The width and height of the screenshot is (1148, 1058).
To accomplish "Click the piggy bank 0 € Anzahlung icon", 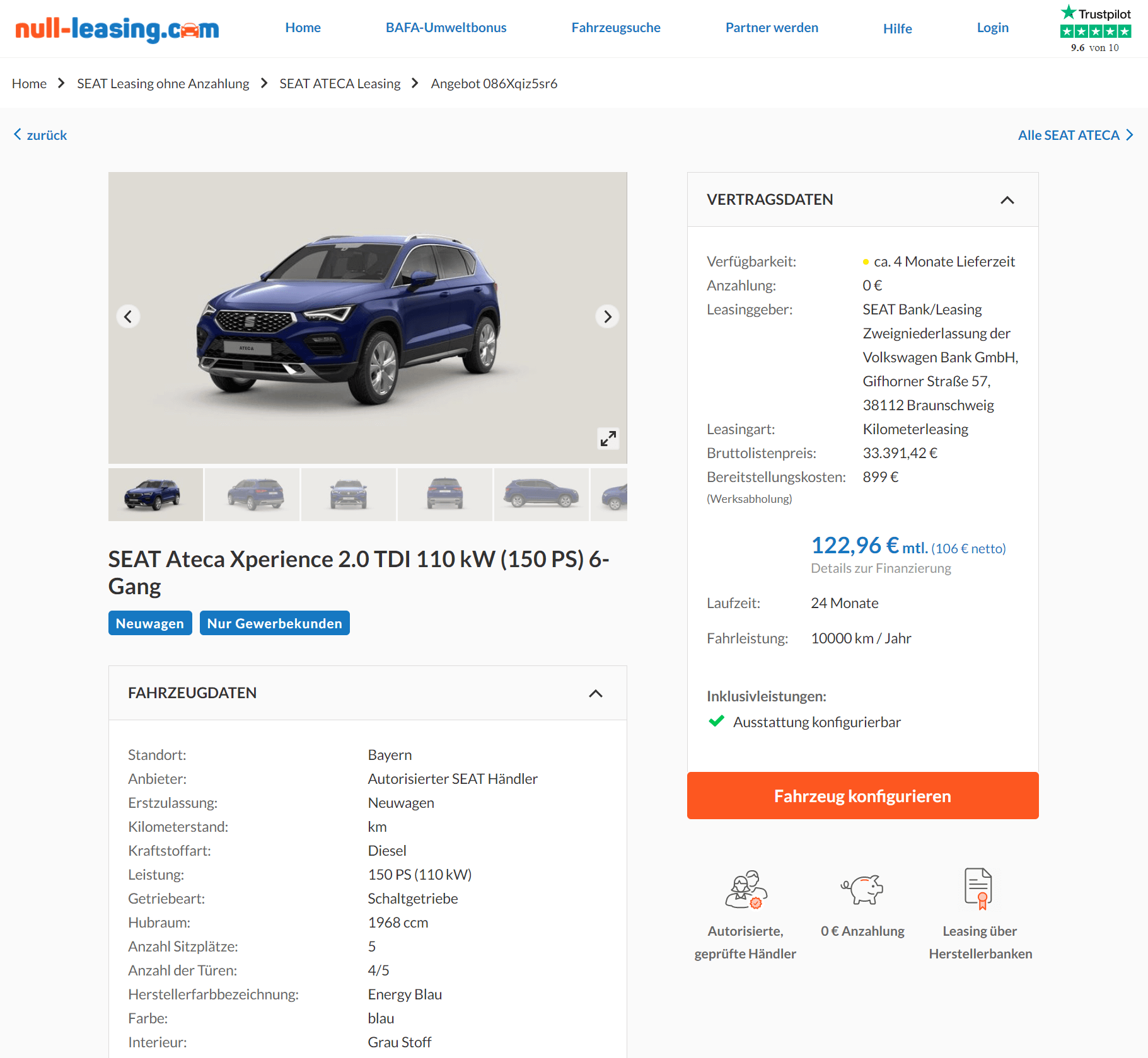I will (862, 889).
